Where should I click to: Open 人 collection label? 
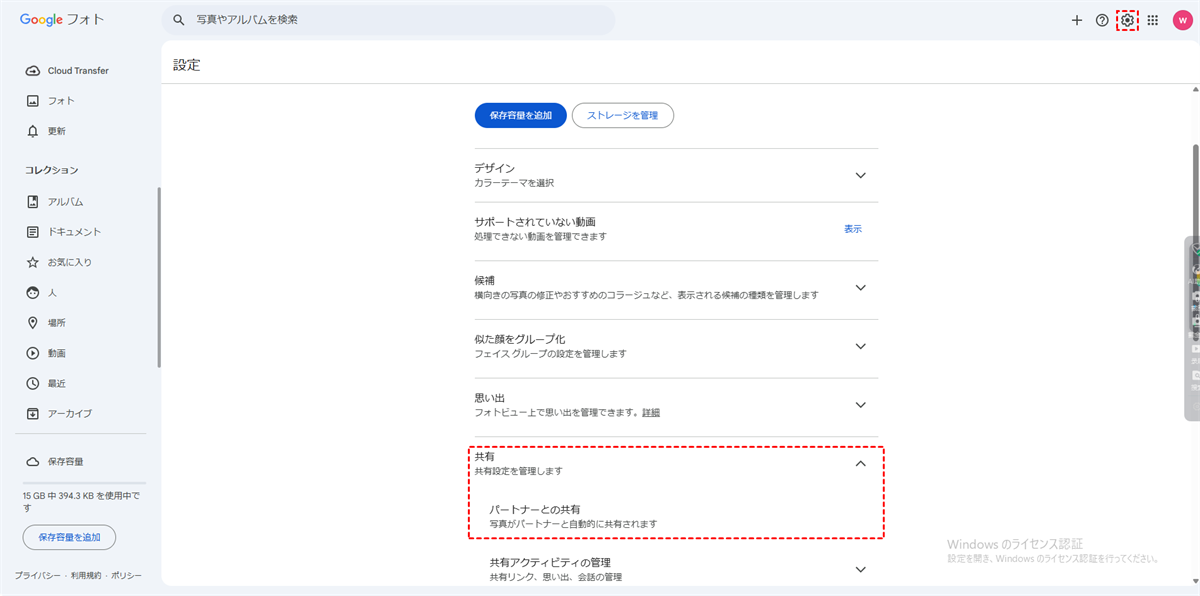52,293
